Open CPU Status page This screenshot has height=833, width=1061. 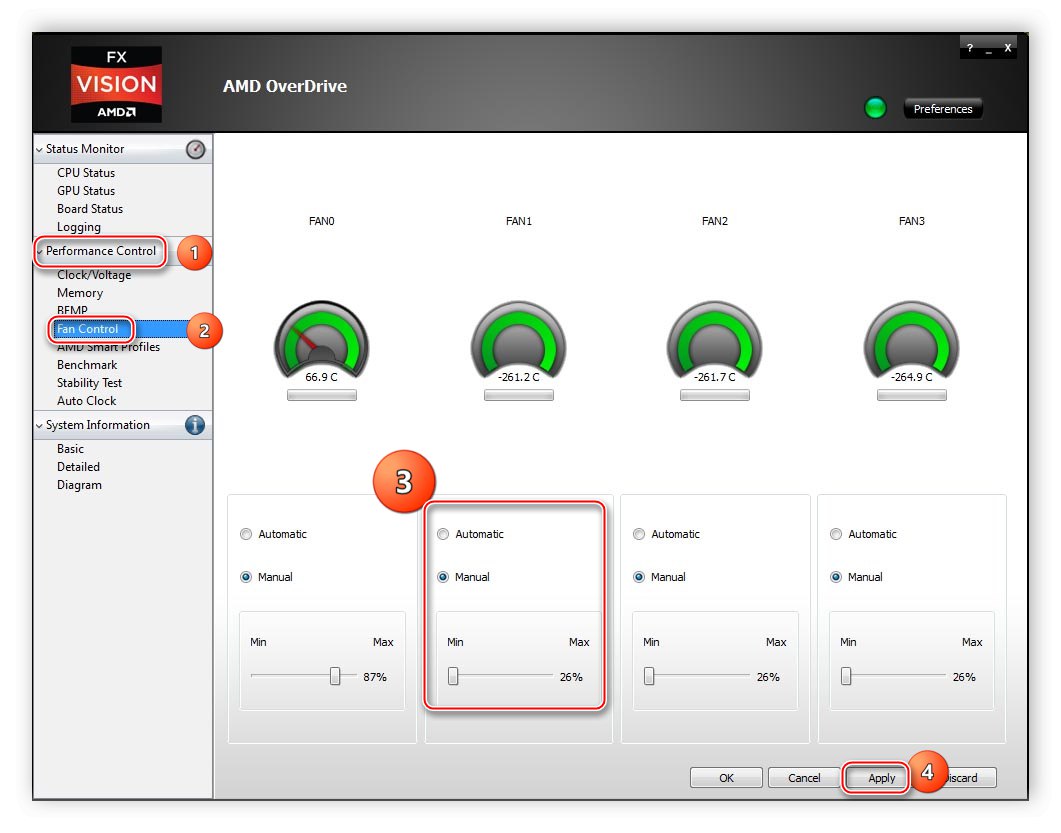[x=86, y=173]
